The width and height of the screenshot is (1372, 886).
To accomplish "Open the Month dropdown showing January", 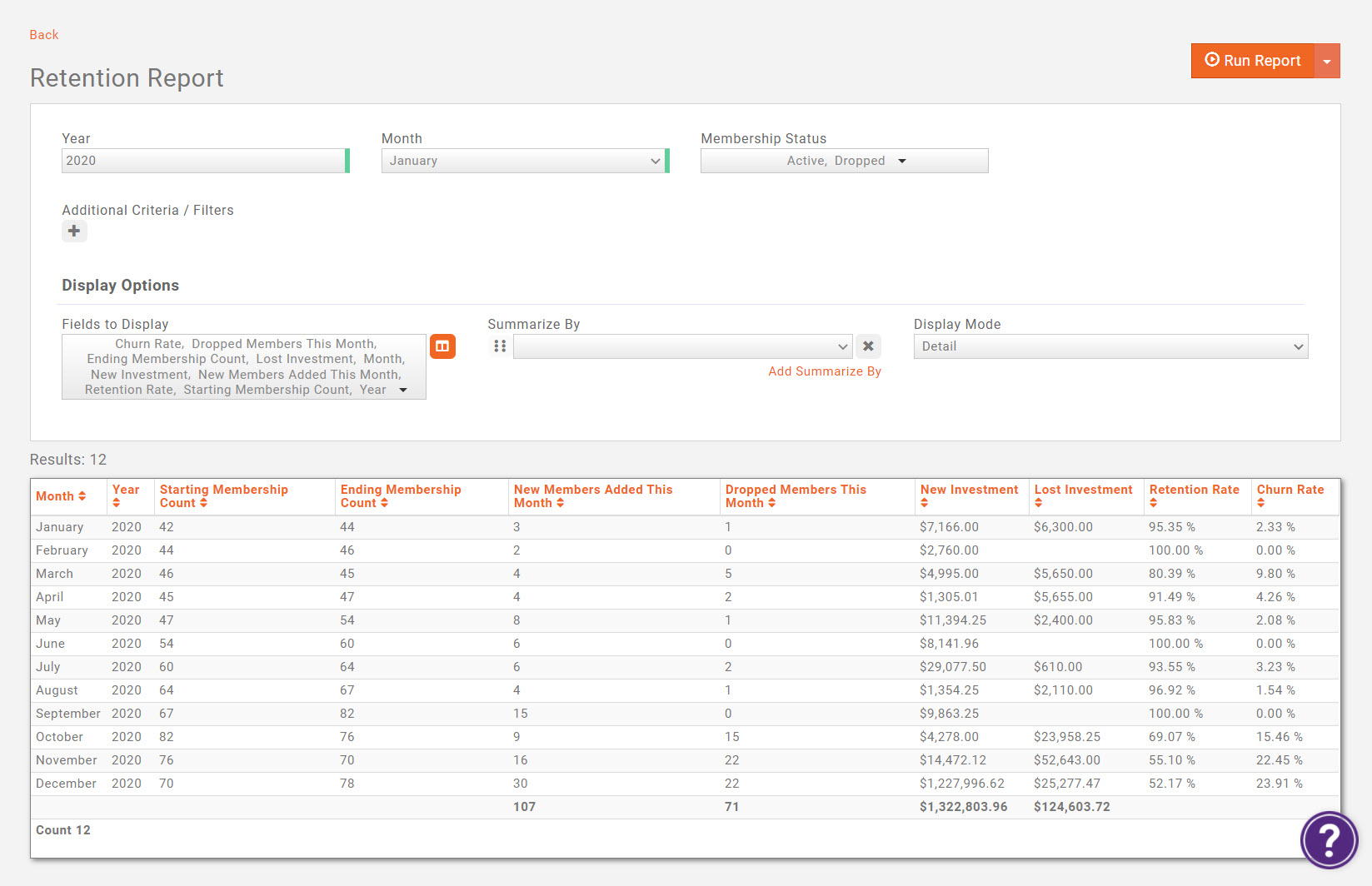I will tap(522, 161).
